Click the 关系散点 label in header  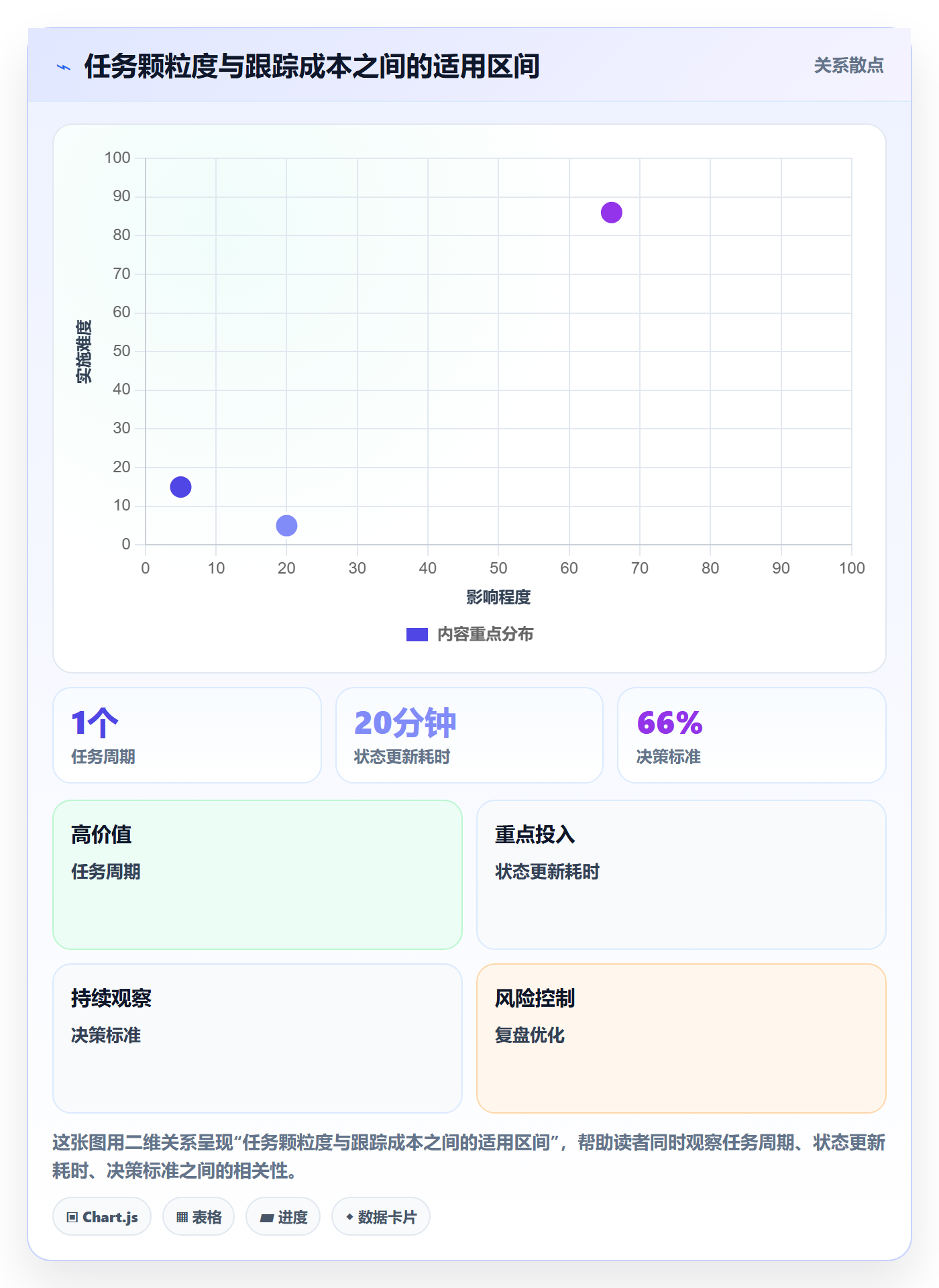coord(848,66)
